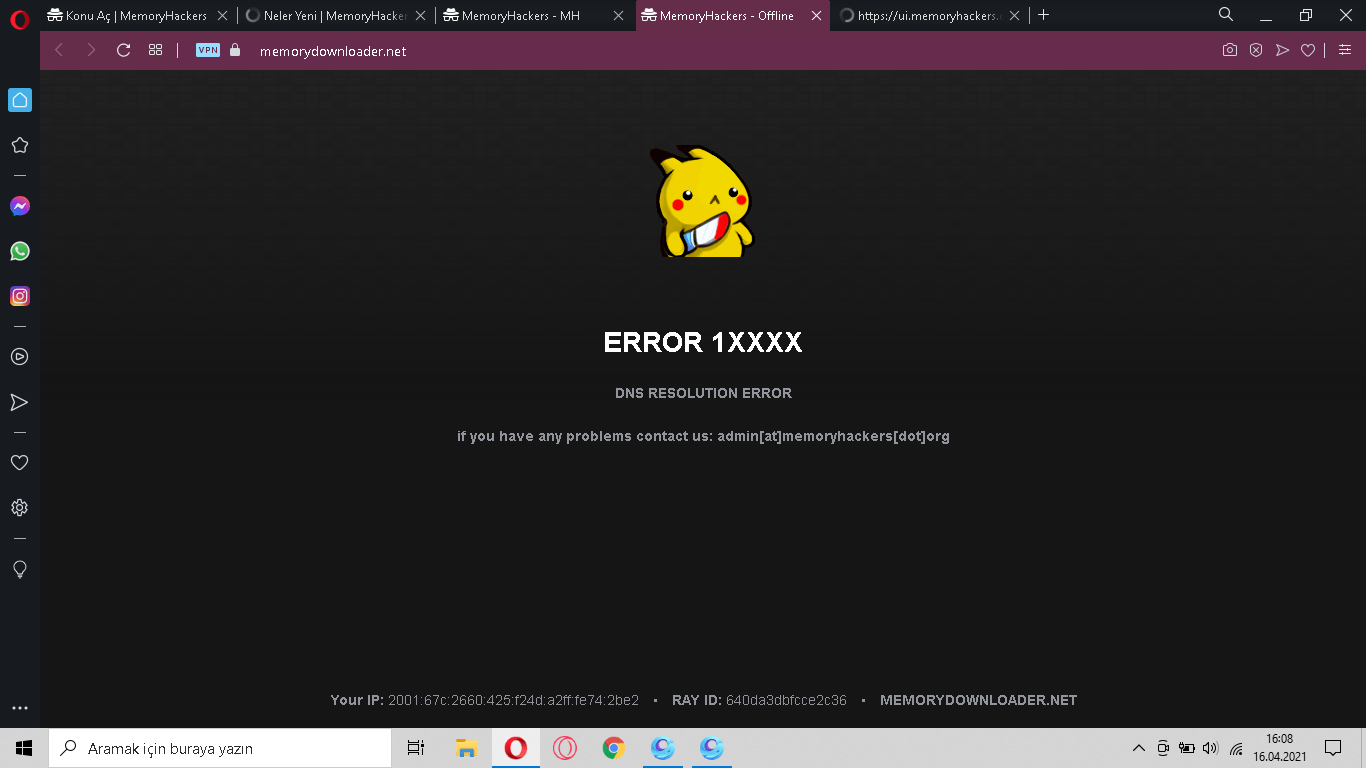The image size is (1366, 768).
Task: Open Settings gear in the sidebar
Action: tap(19, 508)
